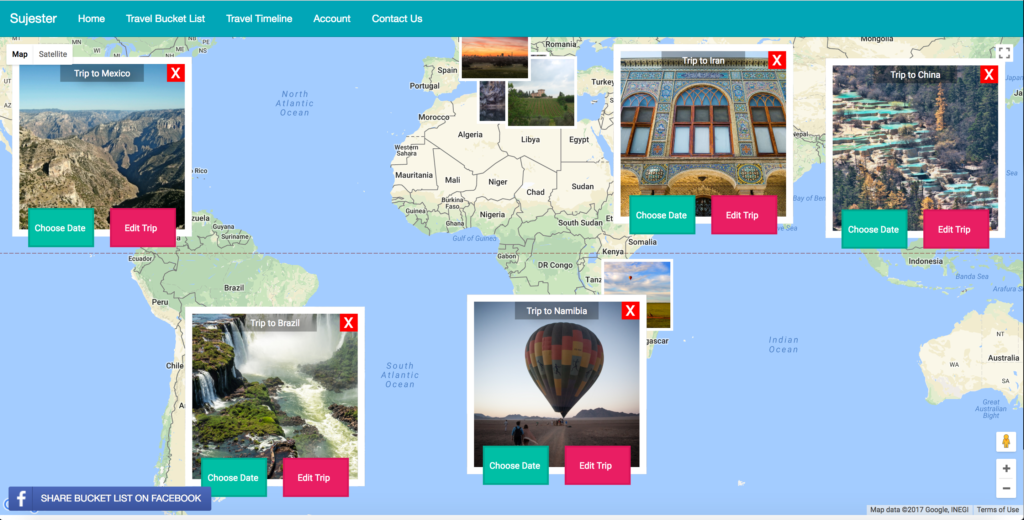Screen dimensions: 1024x520
Task: Select the Mexico canyon photo
Action: 102,144
